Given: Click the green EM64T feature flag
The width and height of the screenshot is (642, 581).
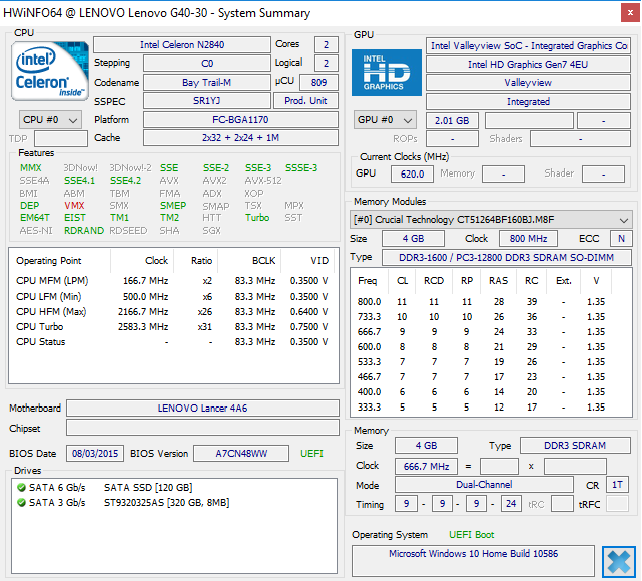Looking at the screenshot, I should click(x=35, y=218).
